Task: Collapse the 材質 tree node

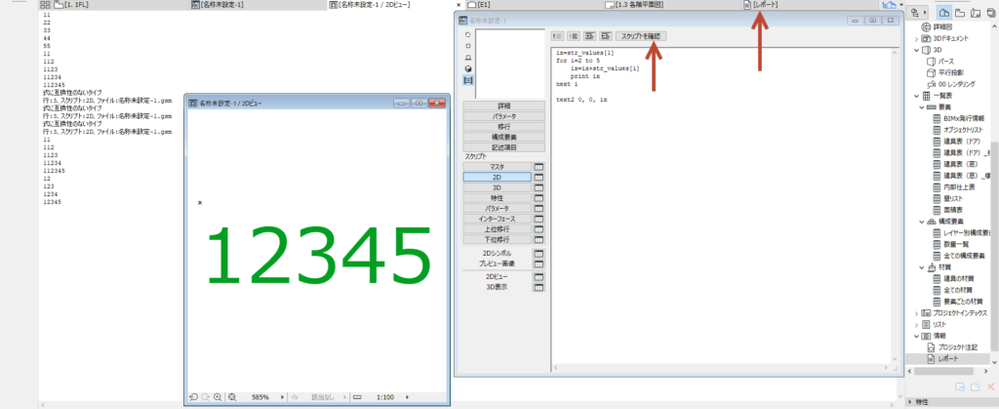Action: [922, 267]
